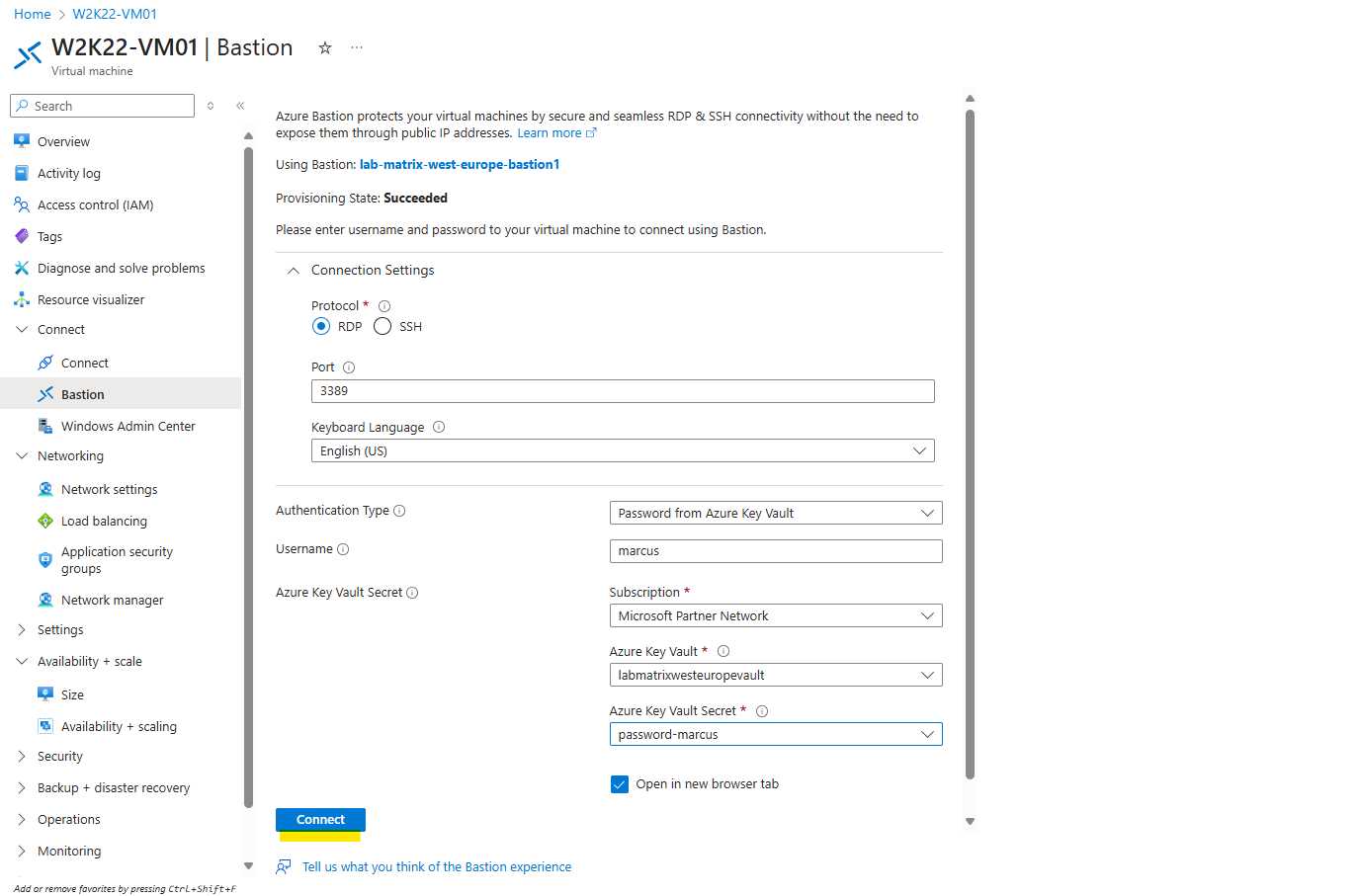
Task: Expand Backup + disaster recovery group
Action: 22,787
